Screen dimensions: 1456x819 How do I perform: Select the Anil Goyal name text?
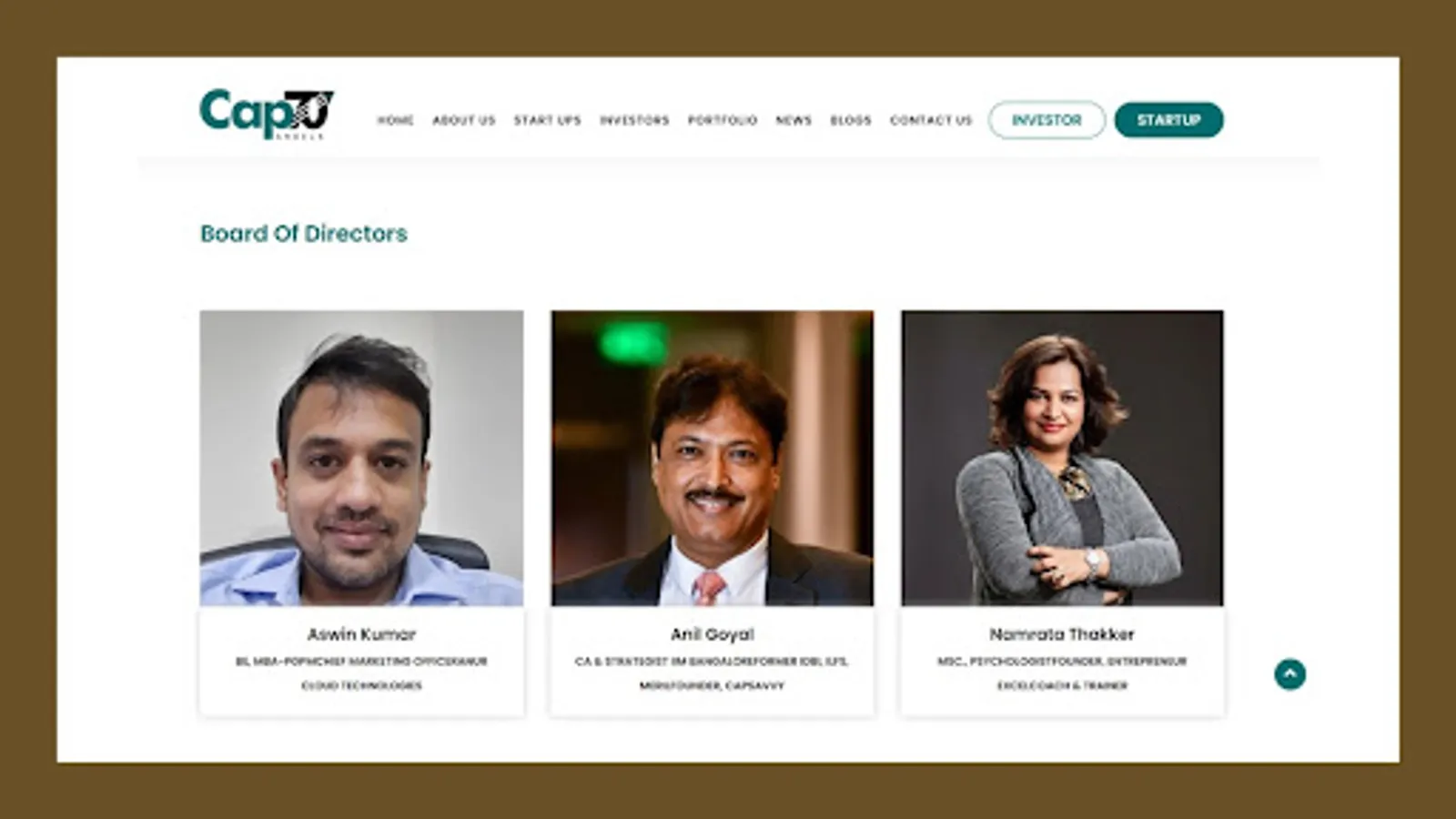(x=712, y=634)
